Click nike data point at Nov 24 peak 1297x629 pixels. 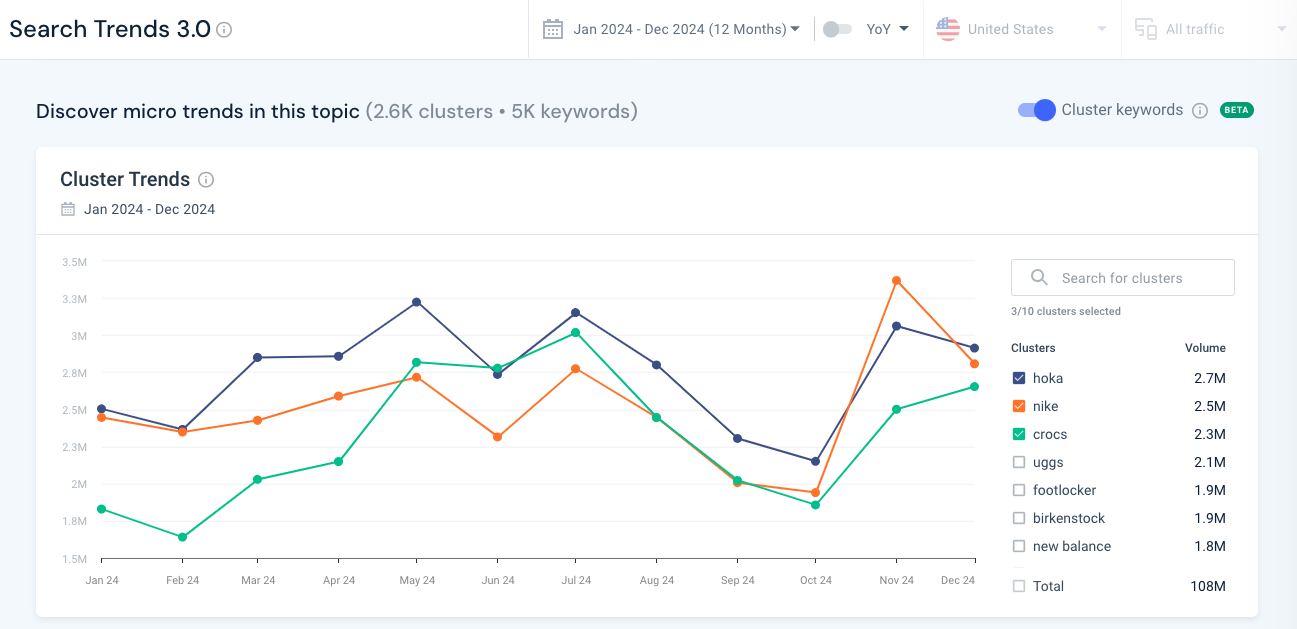(x=897, y=281)
